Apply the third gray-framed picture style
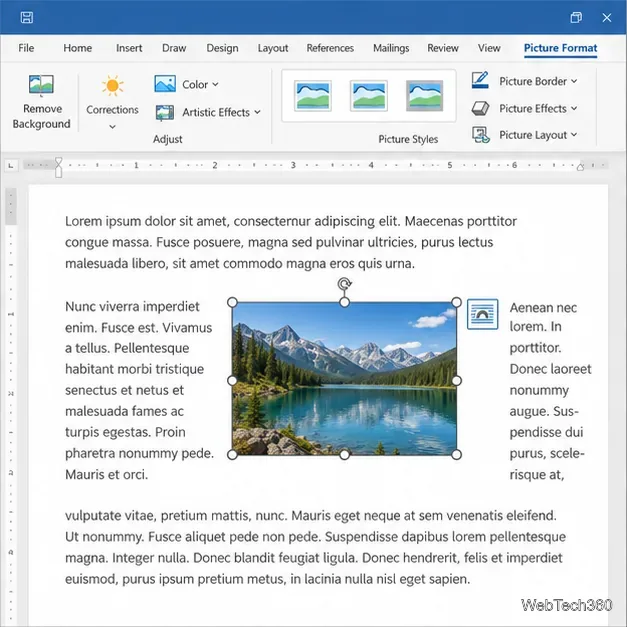The width and height of the screenshot is (627, 627). (x=424, y=96)
